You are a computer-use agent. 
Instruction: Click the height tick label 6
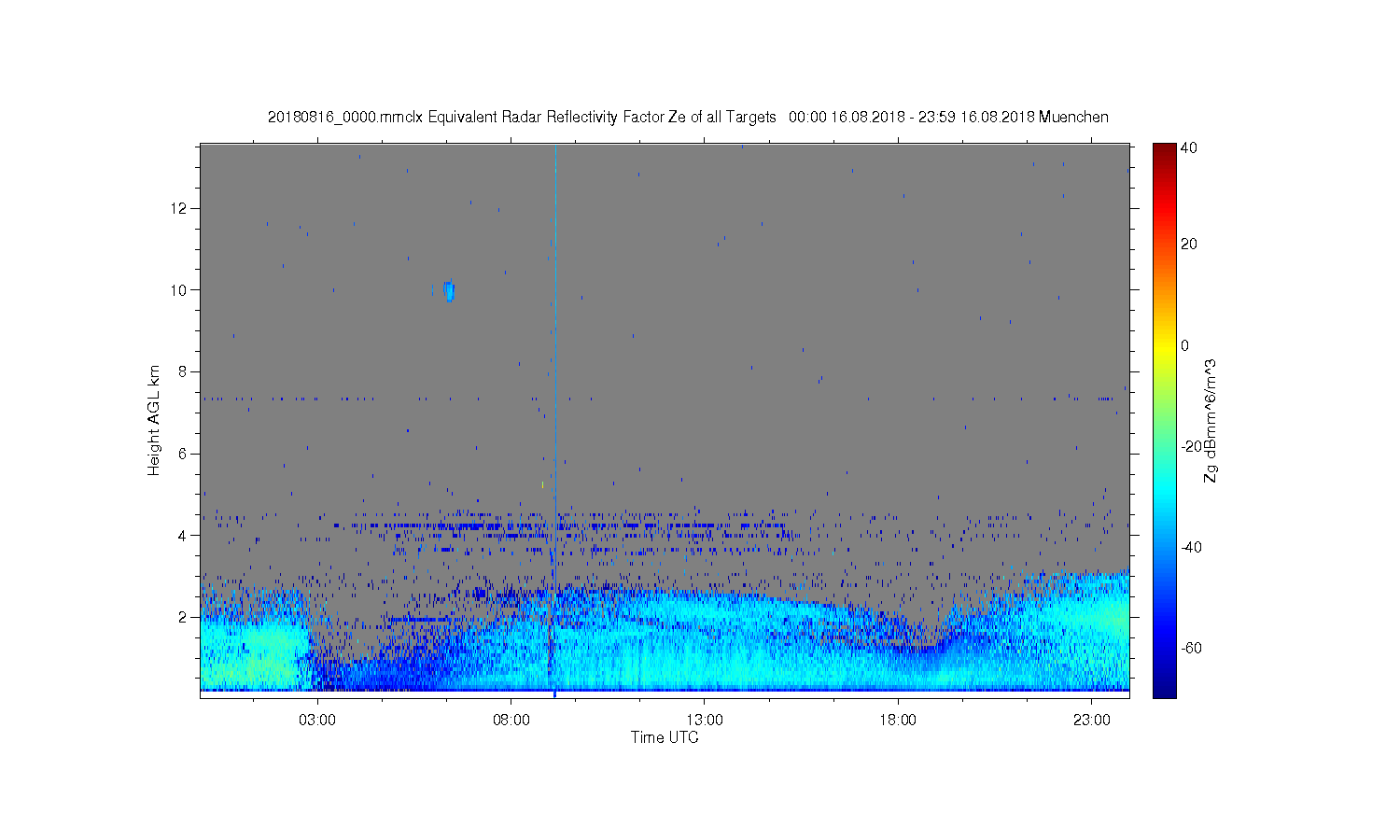click(183, 454)
